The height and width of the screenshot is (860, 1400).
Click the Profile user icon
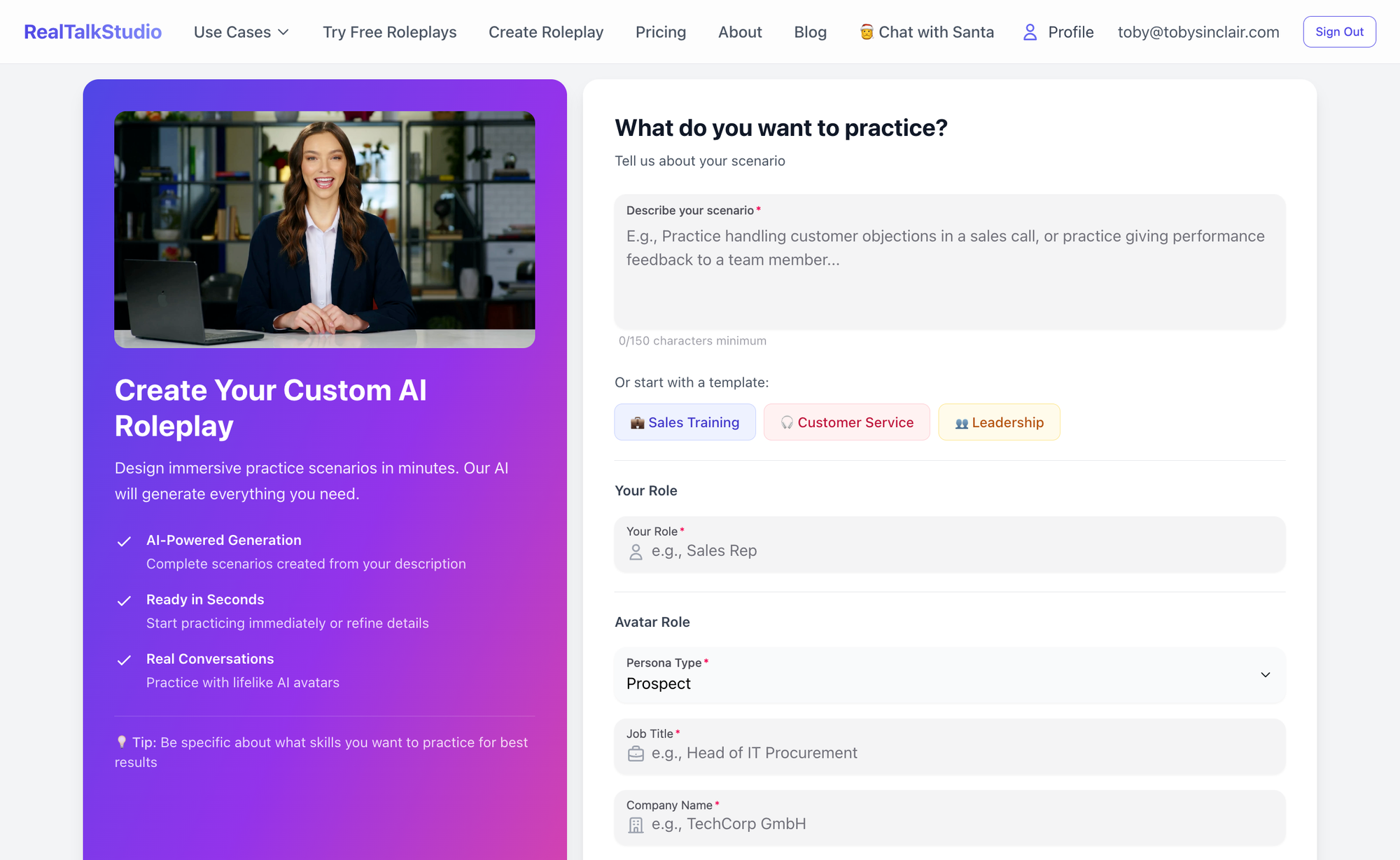pos(1030,32)
